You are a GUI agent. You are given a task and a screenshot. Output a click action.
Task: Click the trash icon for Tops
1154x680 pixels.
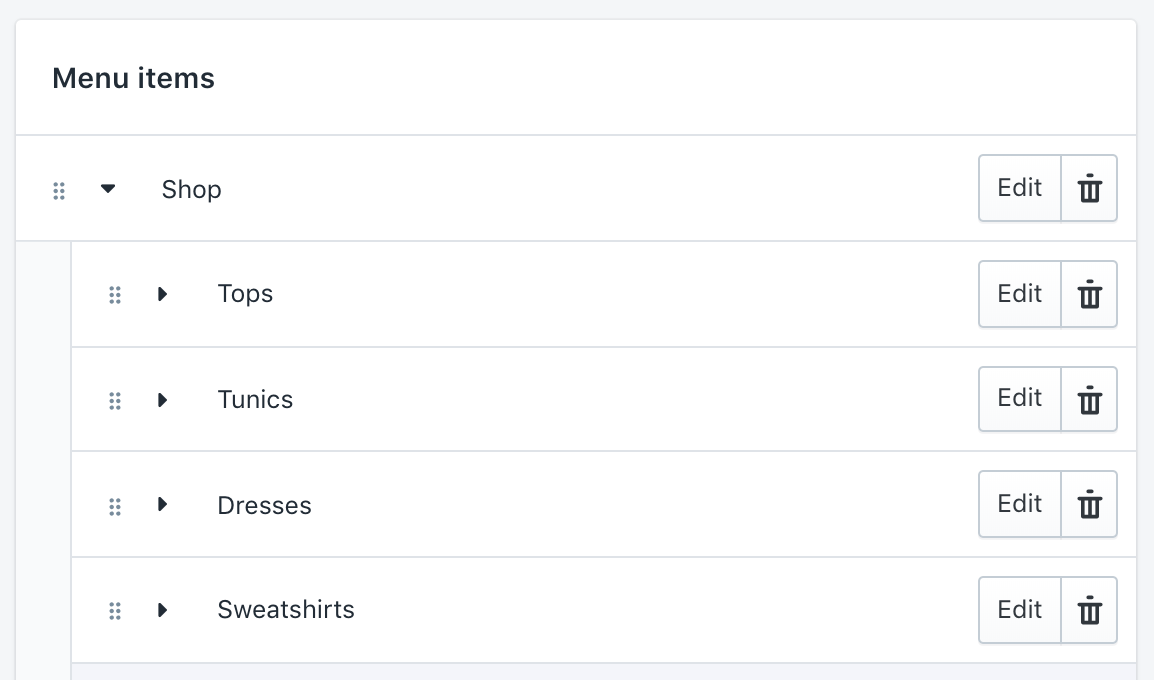coord(1089,294)
